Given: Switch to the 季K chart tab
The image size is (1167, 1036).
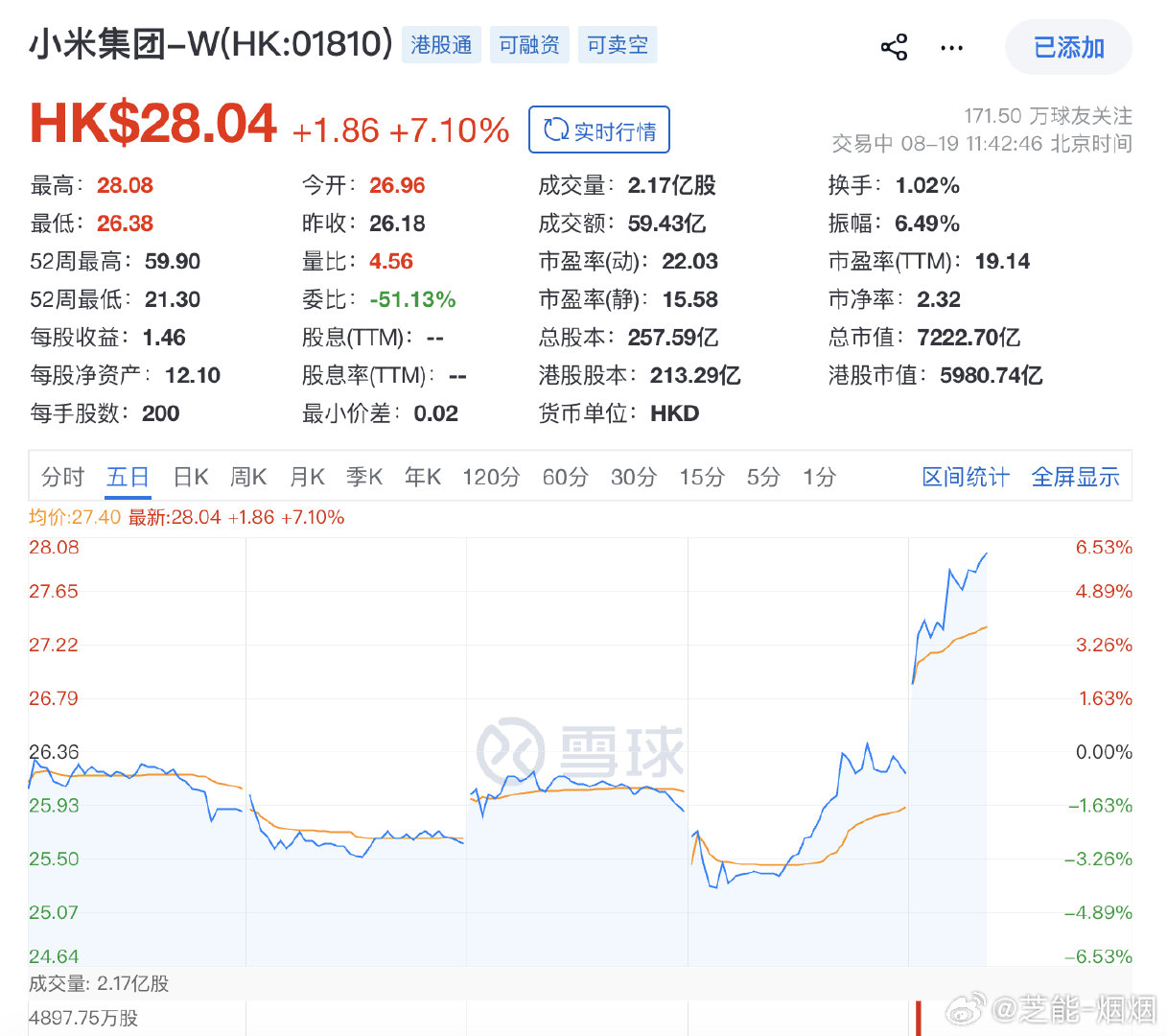Looking at the screenshot, I should (364, 477).
